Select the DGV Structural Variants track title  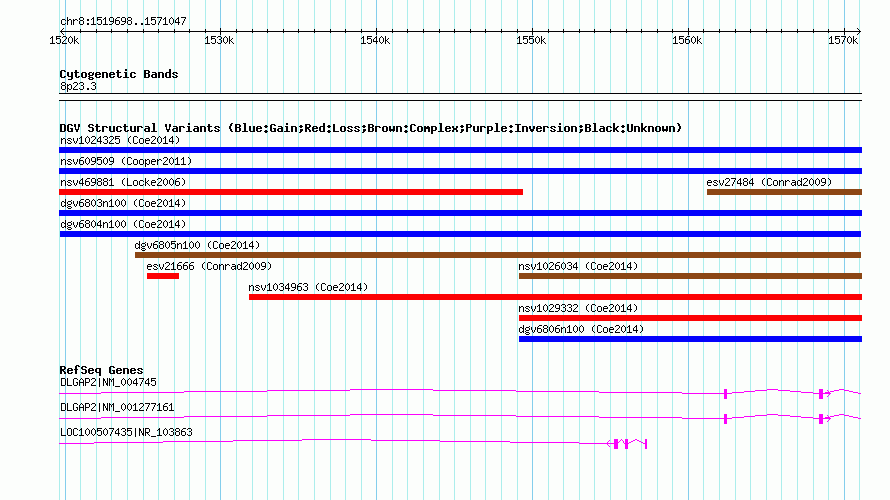[x=371, y=128]
